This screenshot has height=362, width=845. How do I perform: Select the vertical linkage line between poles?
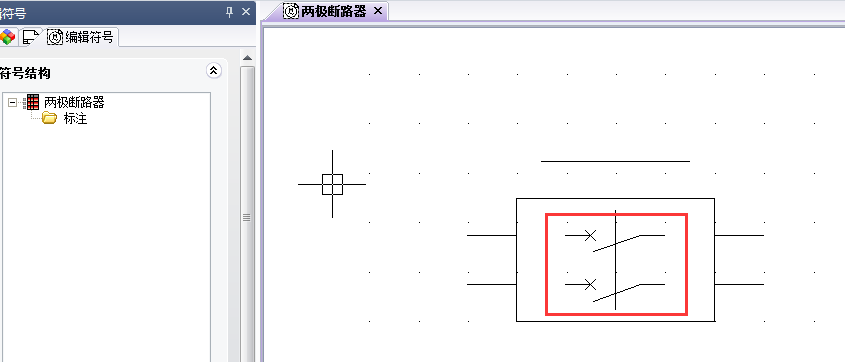pos(615,260)
